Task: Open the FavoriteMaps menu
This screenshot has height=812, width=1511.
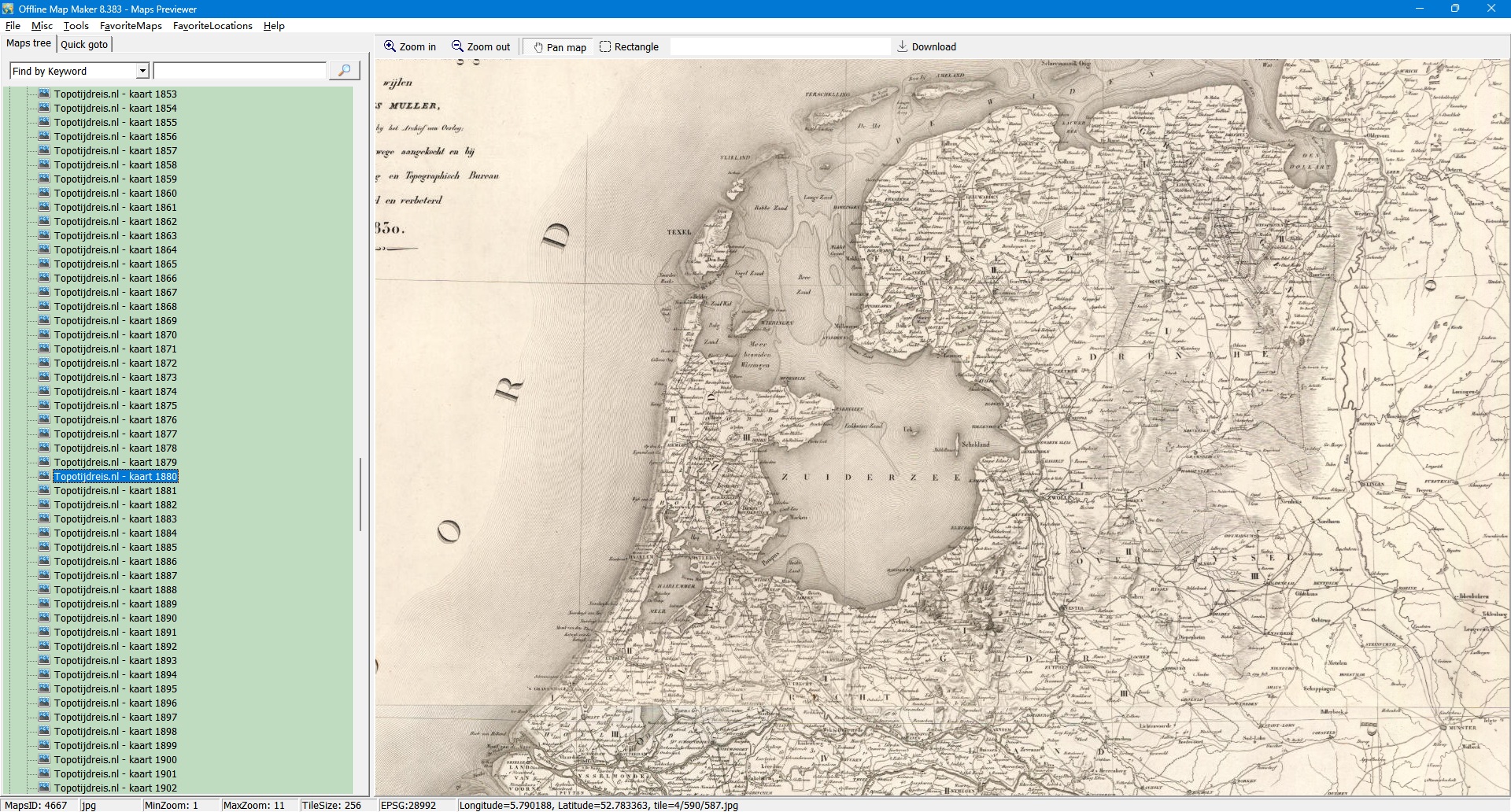Action: (131, 26)
